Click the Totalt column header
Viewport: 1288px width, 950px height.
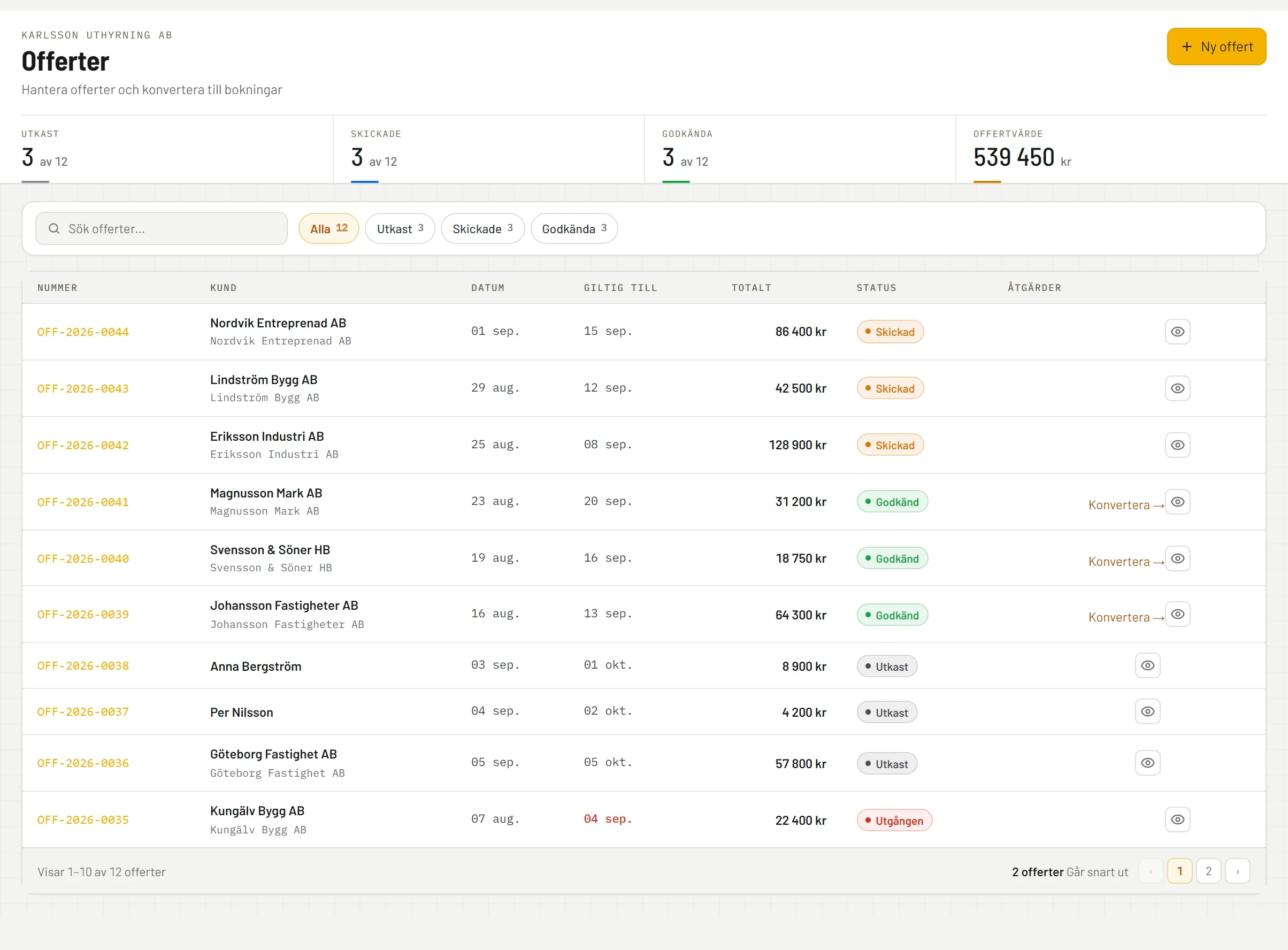751,288
